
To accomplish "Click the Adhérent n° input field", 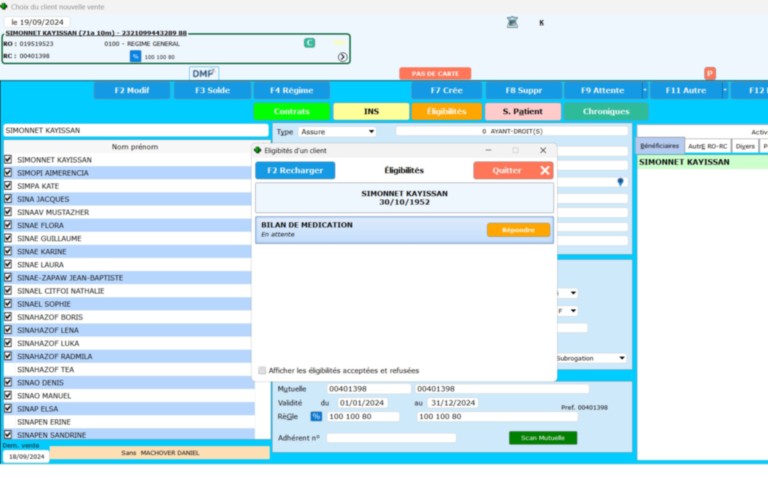I will (x=391, y=438).
